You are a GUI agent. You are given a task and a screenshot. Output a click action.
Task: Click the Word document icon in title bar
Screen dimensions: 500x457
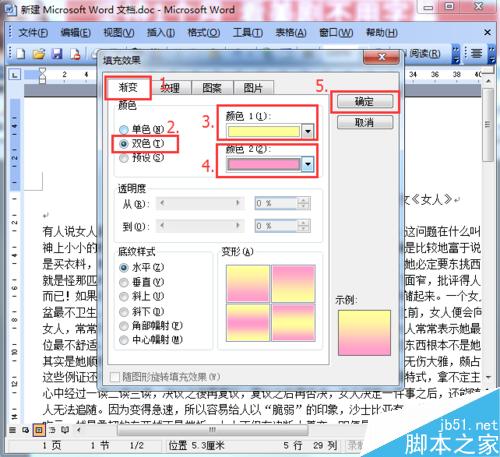(x=11, y=10)
